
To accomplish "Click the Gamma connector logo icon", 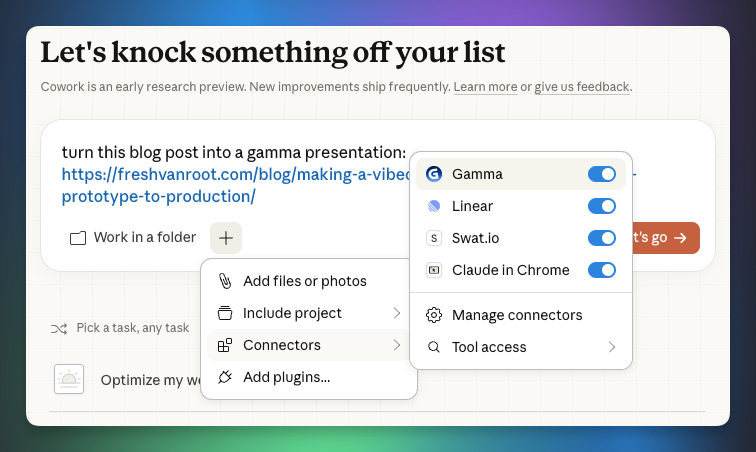I will [434, 174].
